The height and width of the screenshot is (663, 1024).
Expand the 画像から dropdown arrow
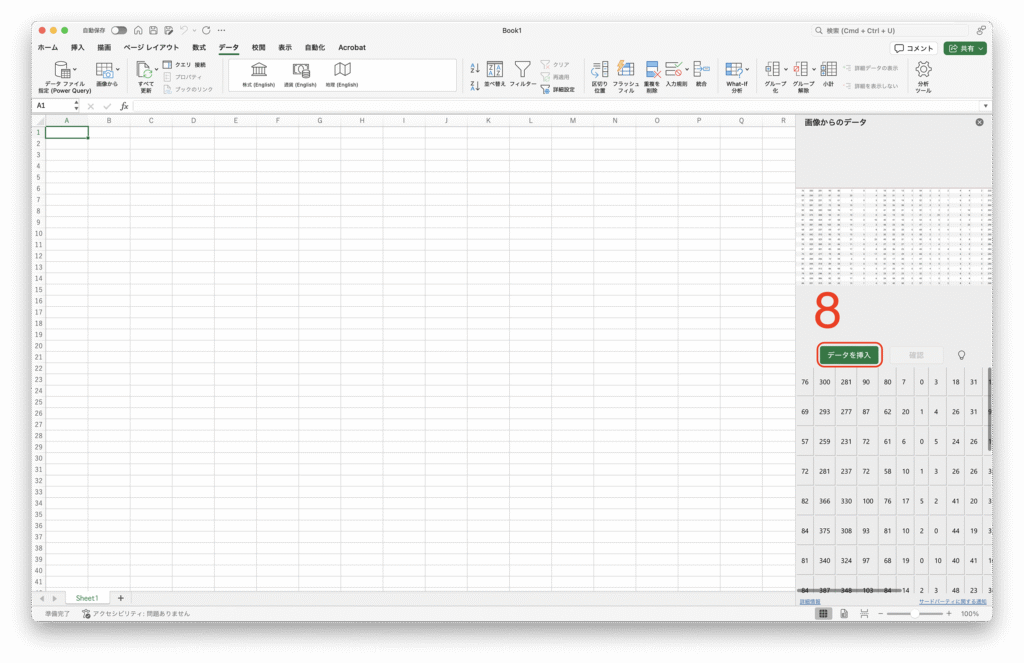(118, 69)
